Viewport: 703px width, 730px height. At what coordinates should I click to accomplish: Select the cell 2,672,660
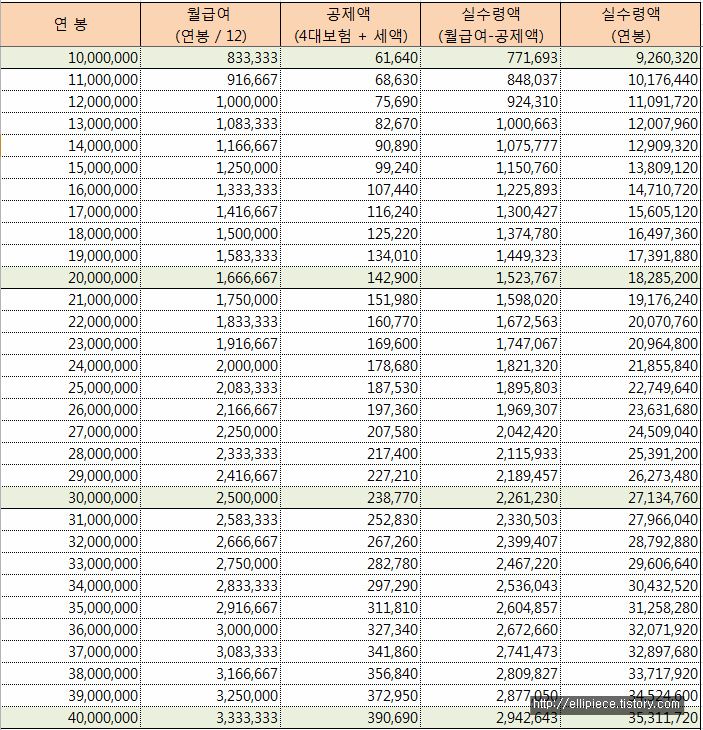coord(491,629)
